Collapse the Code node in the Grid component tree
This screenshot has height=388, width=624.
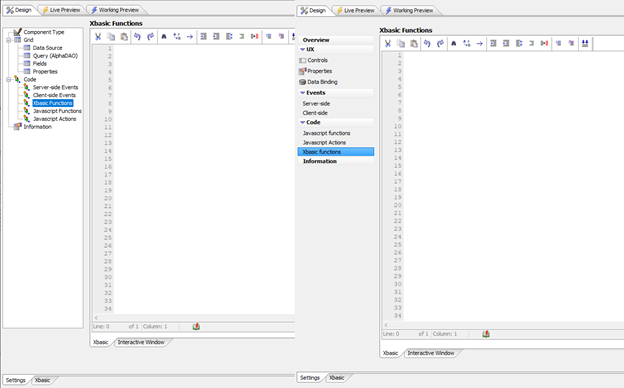(x=8, y=80)
